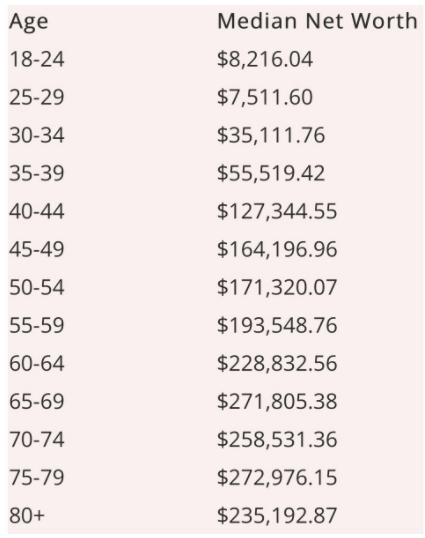
Task: Select the $171,320.07 value
Action: [277, 287]
